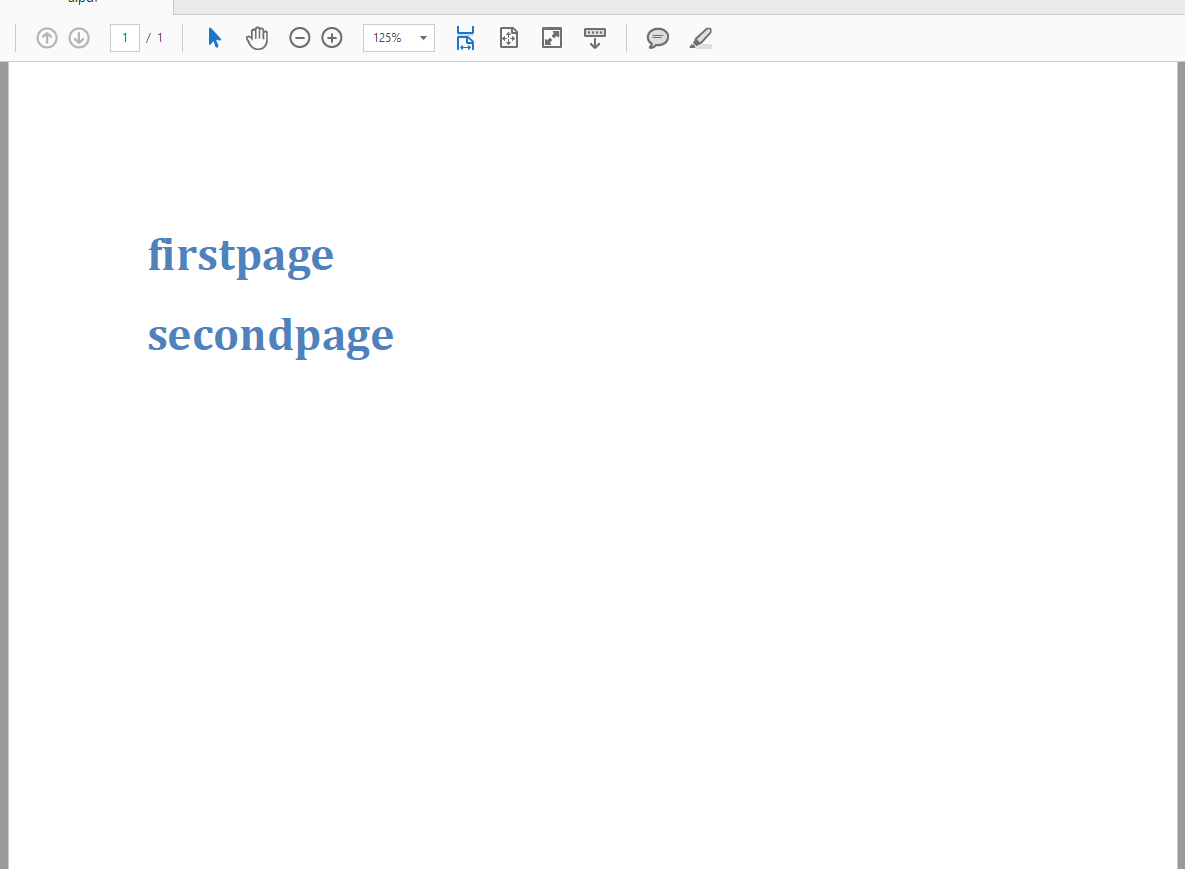Select the Highlight text tool
The height and width of the screenshot is (869, 1185).
[701, 38]
